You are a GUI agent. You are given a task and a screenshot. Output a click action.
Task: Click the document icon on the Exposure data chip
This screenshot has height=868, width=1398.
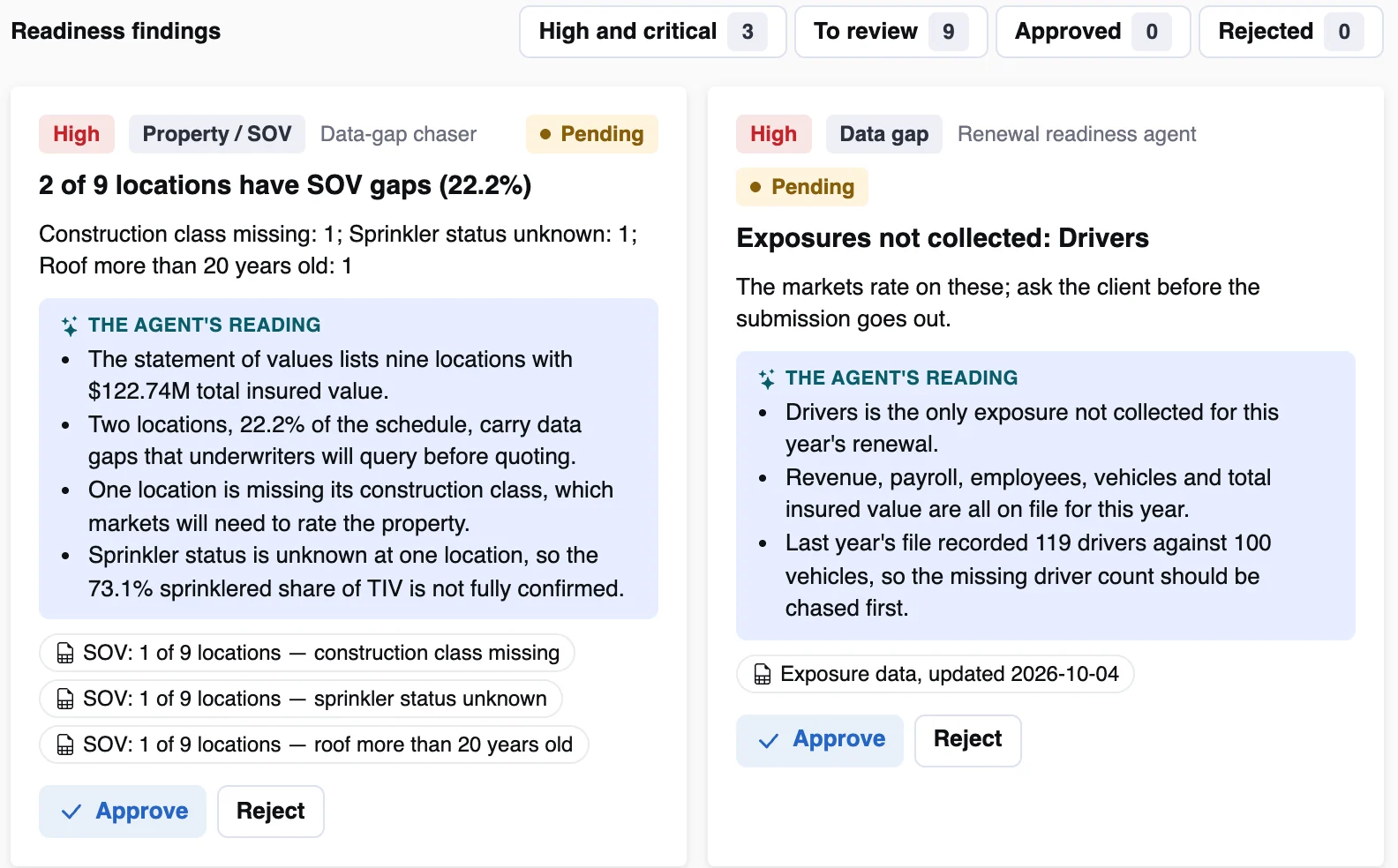click(763, 675)
